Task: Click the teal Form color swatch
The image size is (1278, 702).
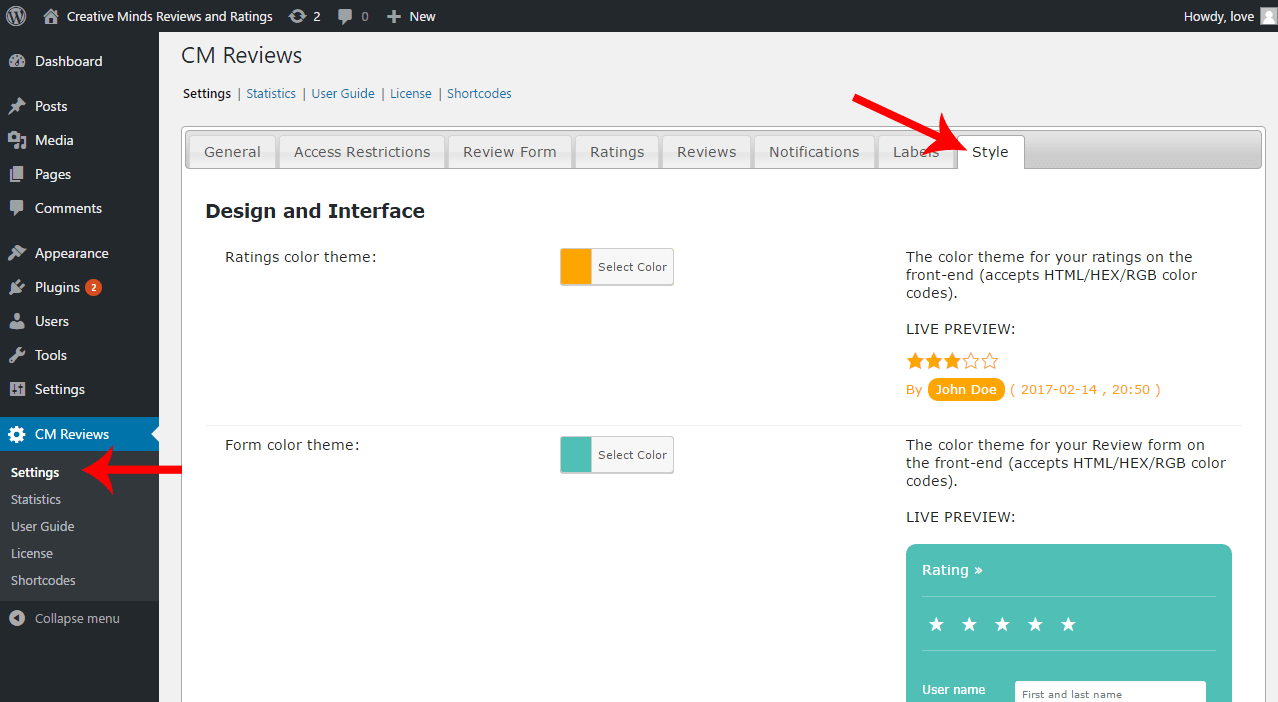Action: [x=576, y=455]
